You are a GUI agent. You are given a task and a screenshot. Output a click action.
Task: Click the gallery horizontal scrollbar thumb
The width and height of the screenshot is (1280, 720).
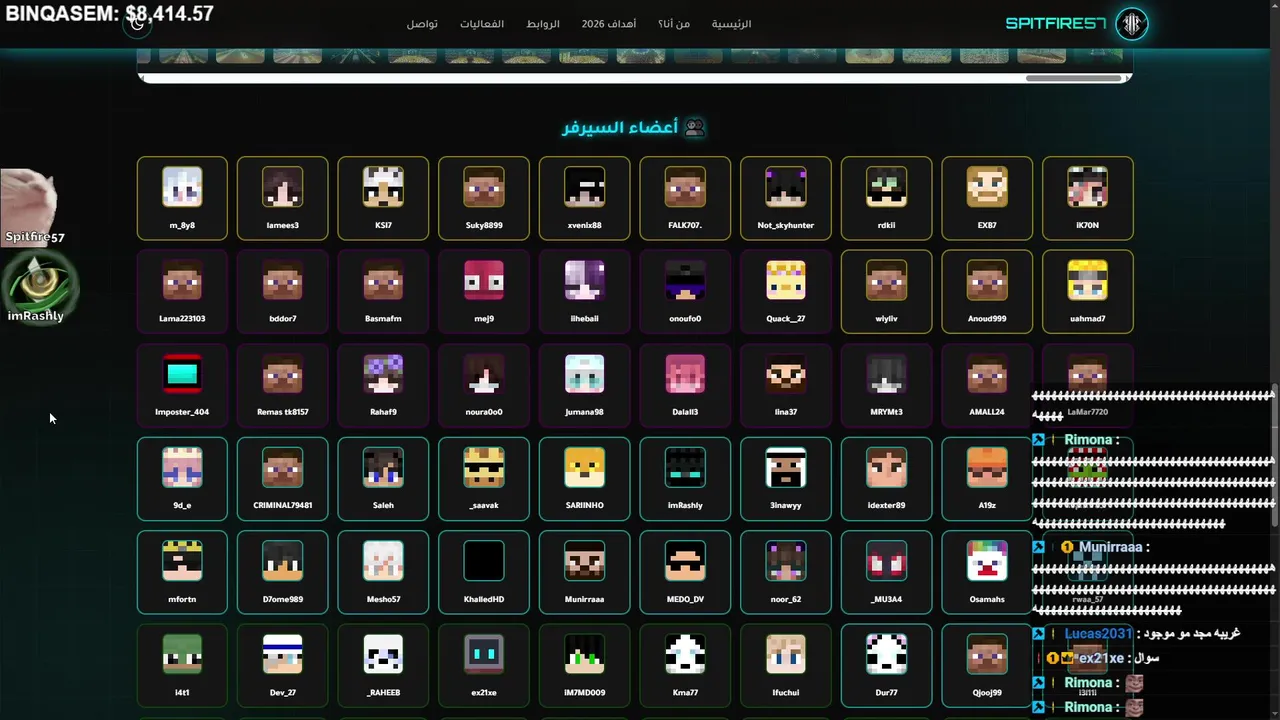pyautogui.click(x=1073, y=78)
